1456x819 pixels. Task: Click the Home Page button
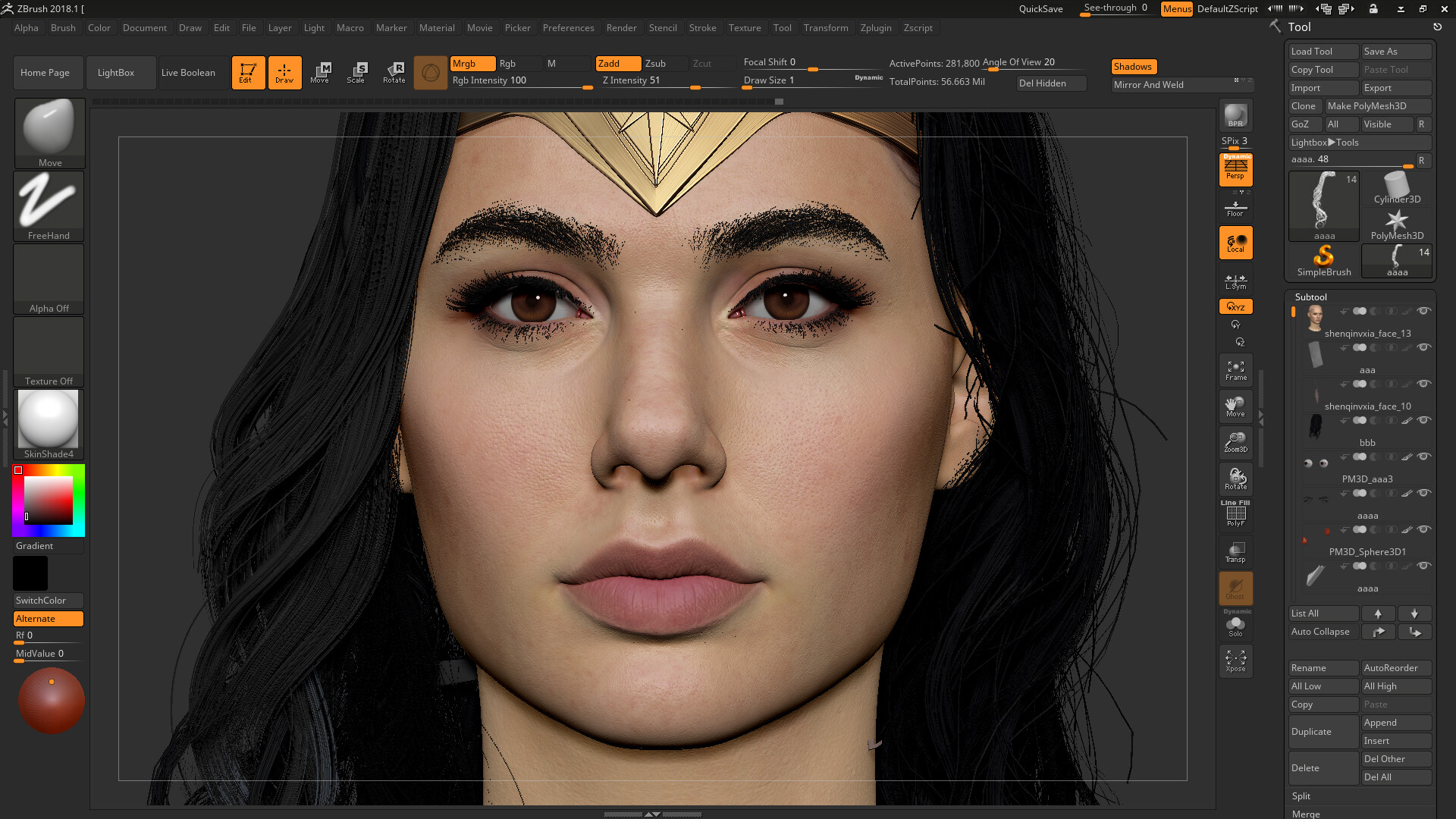(x=48, y=73)
